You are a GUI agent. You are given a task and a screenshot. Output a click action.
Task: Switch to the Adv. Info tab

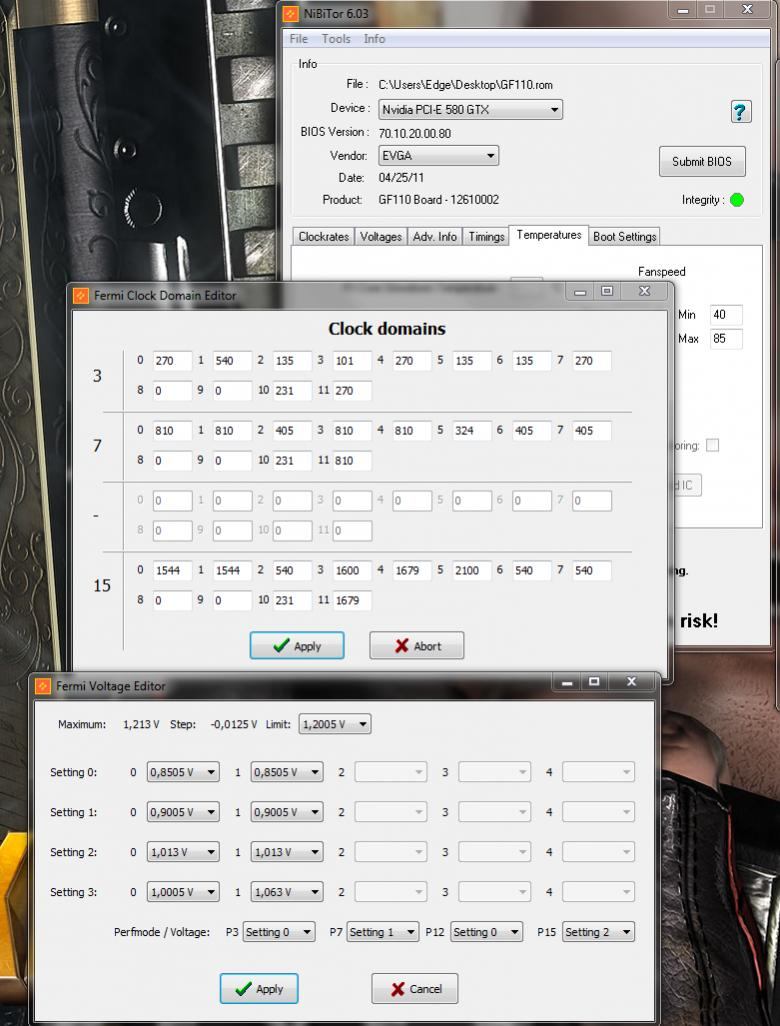[x=434, y=236]
